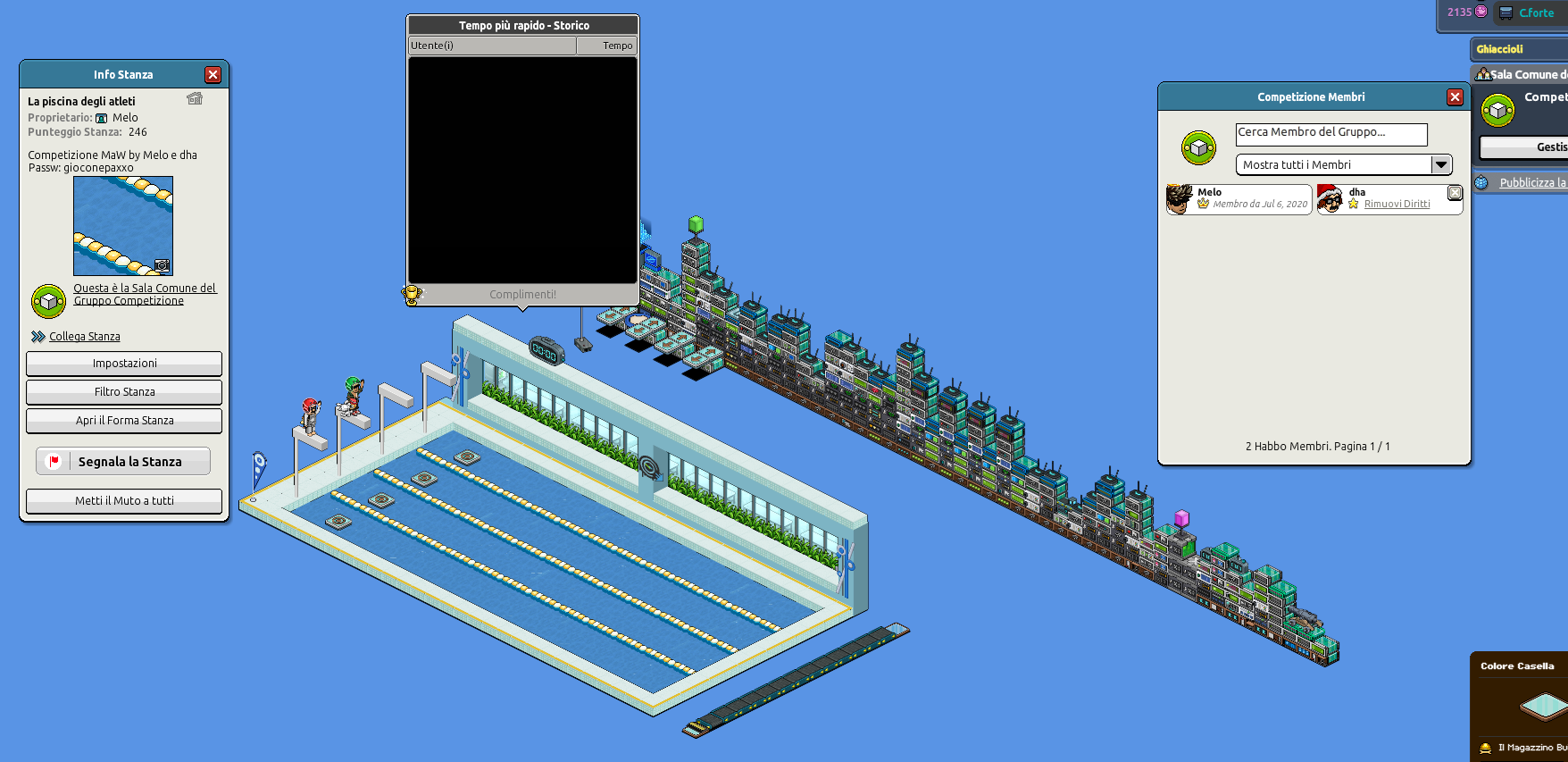This screenshot has height=762, width=1568.
Task: Click the 2135 diamonds balance
Action: (x=1459, y=13)
